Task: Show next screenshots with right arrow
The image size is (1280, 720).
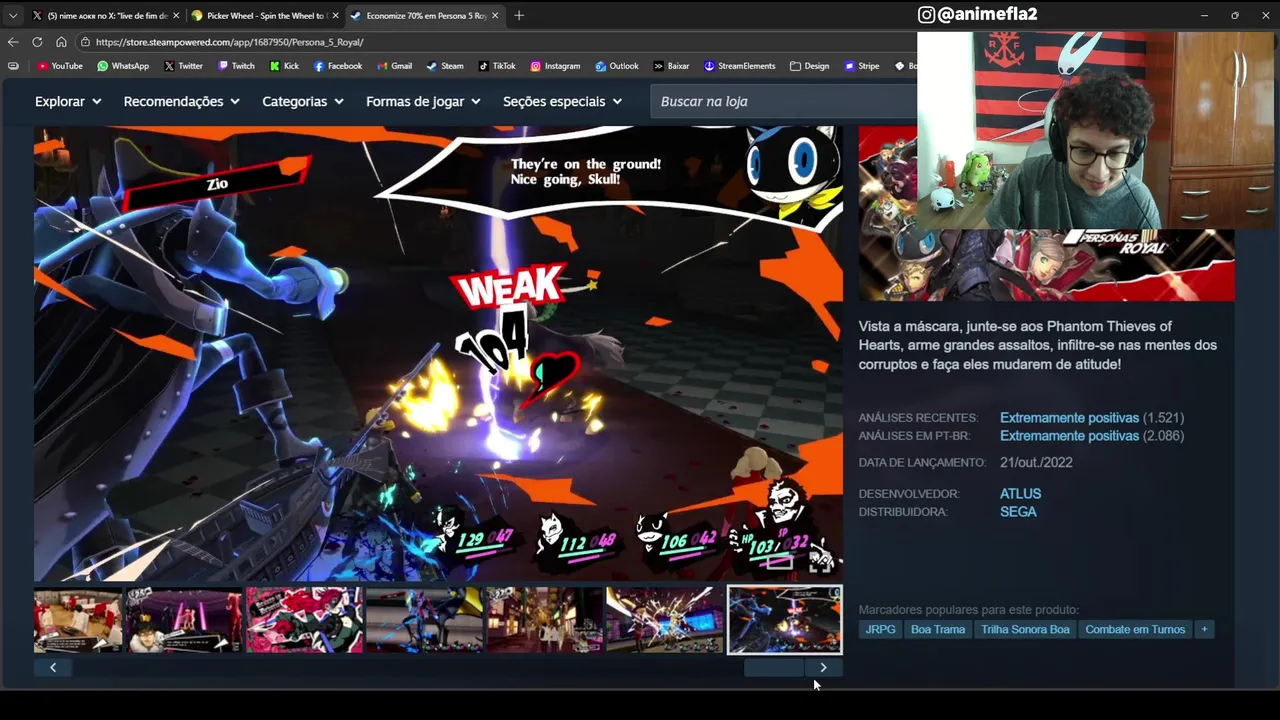Action: click(823, 667)
